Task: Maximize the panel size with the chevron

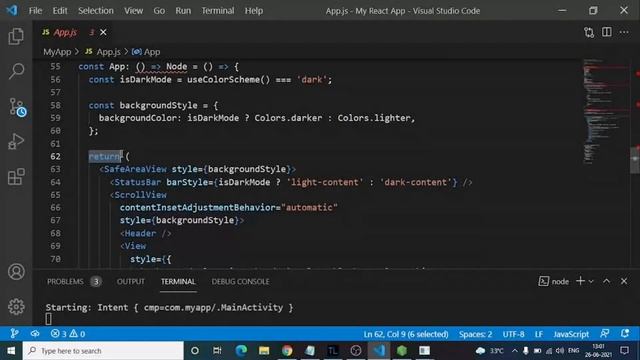Action: pyautogui.click(x=607, y=281)
